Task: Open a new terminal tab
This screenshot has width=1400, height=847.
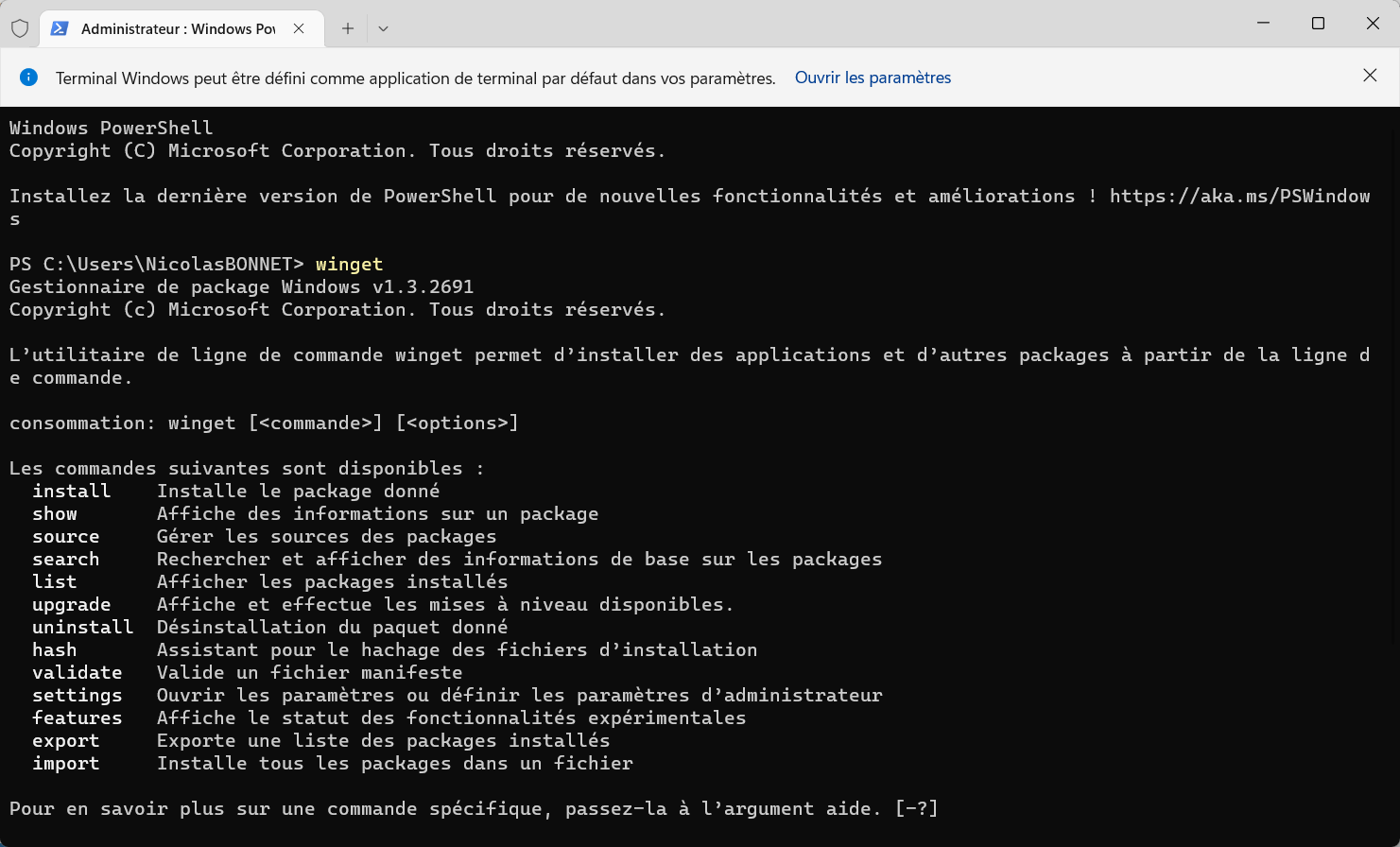Action: pyautogui.click(x=348, y=28)
